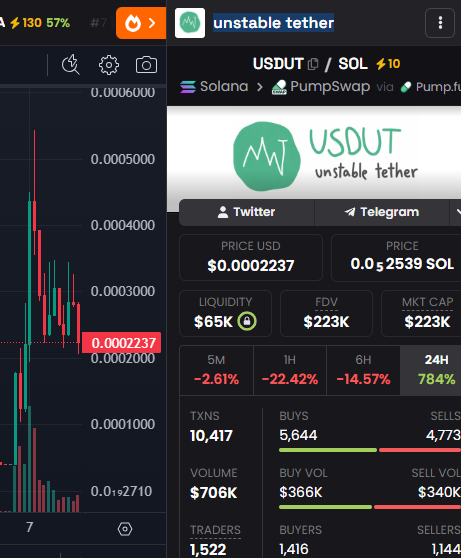The image size is (461, 558).
Task: Select the 5M timeframe tab
Action: click(x=216, y=370)
